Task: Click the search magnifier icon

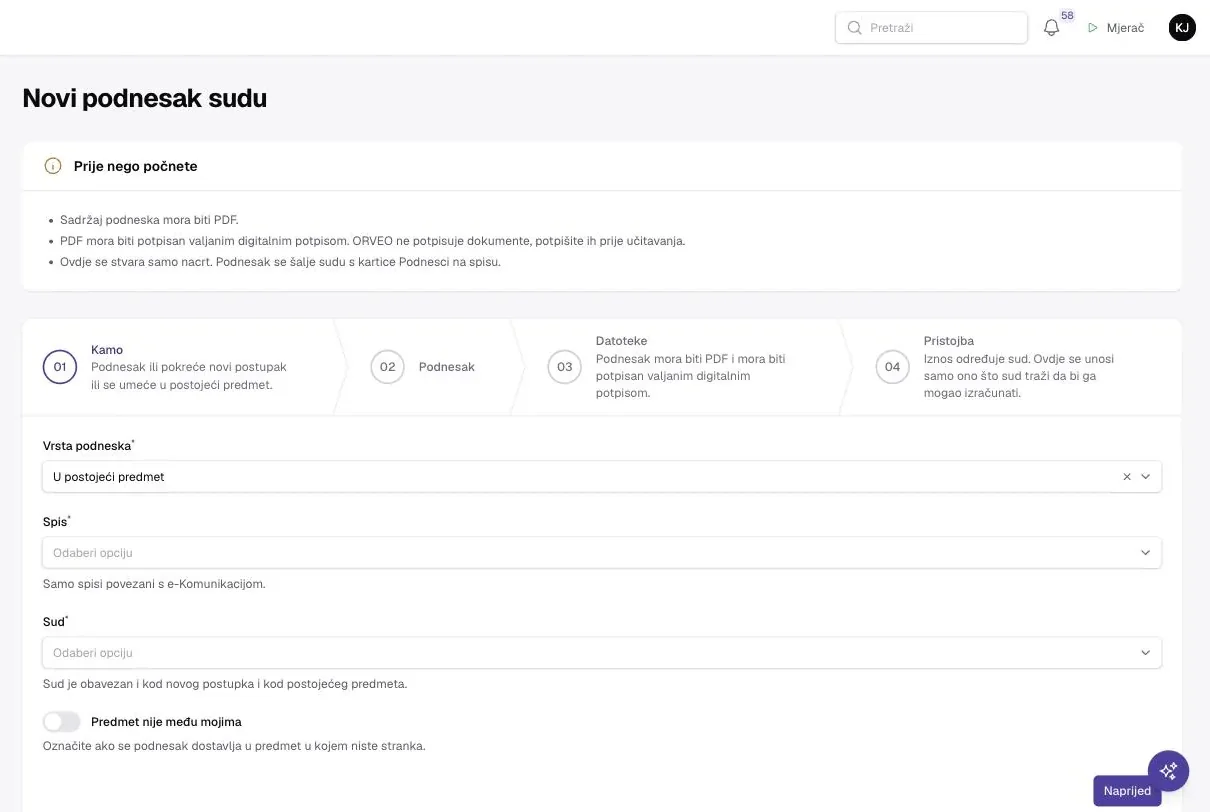Action: tap(854, 28)
